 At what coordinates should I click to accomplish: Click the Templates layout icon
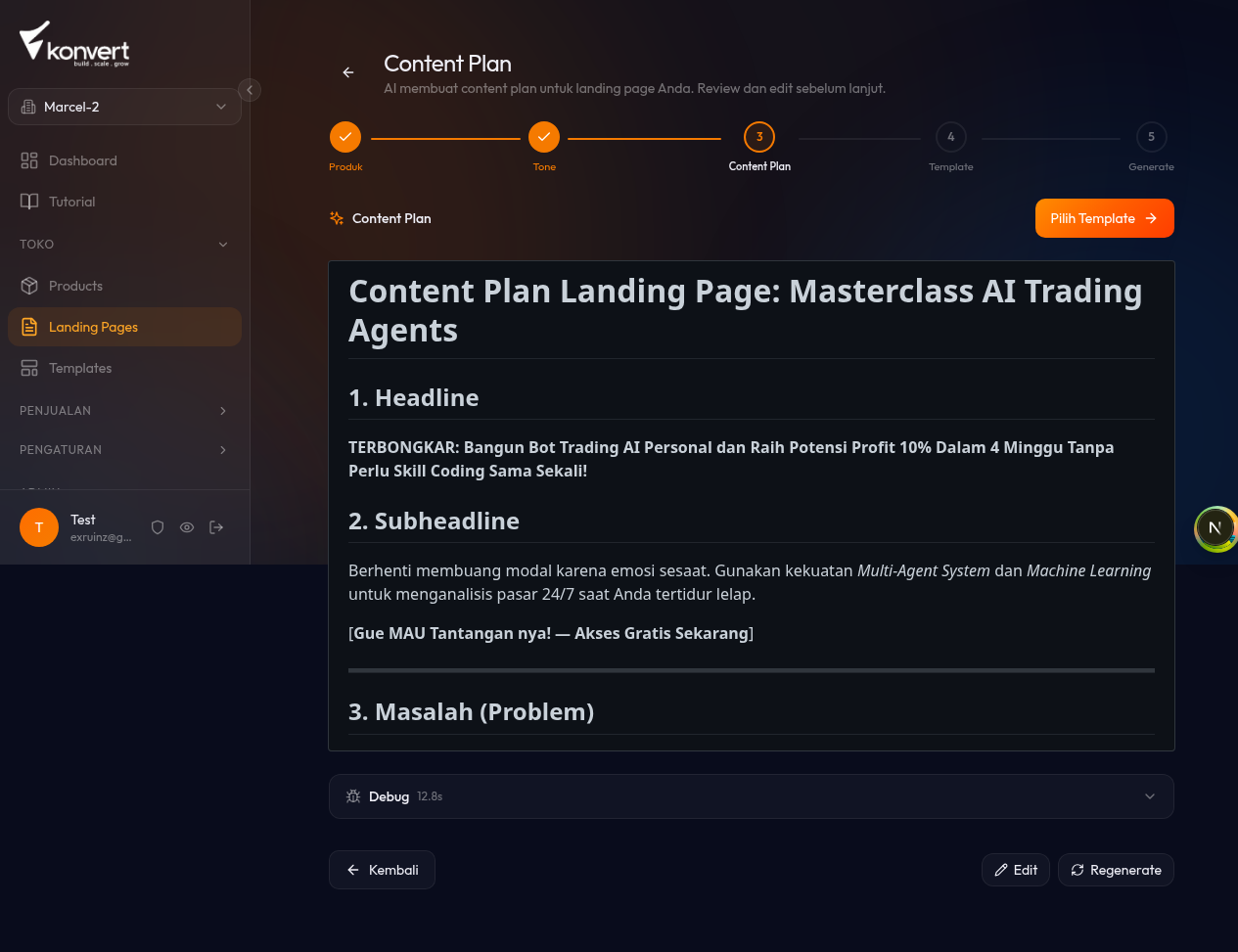point(29,368)
